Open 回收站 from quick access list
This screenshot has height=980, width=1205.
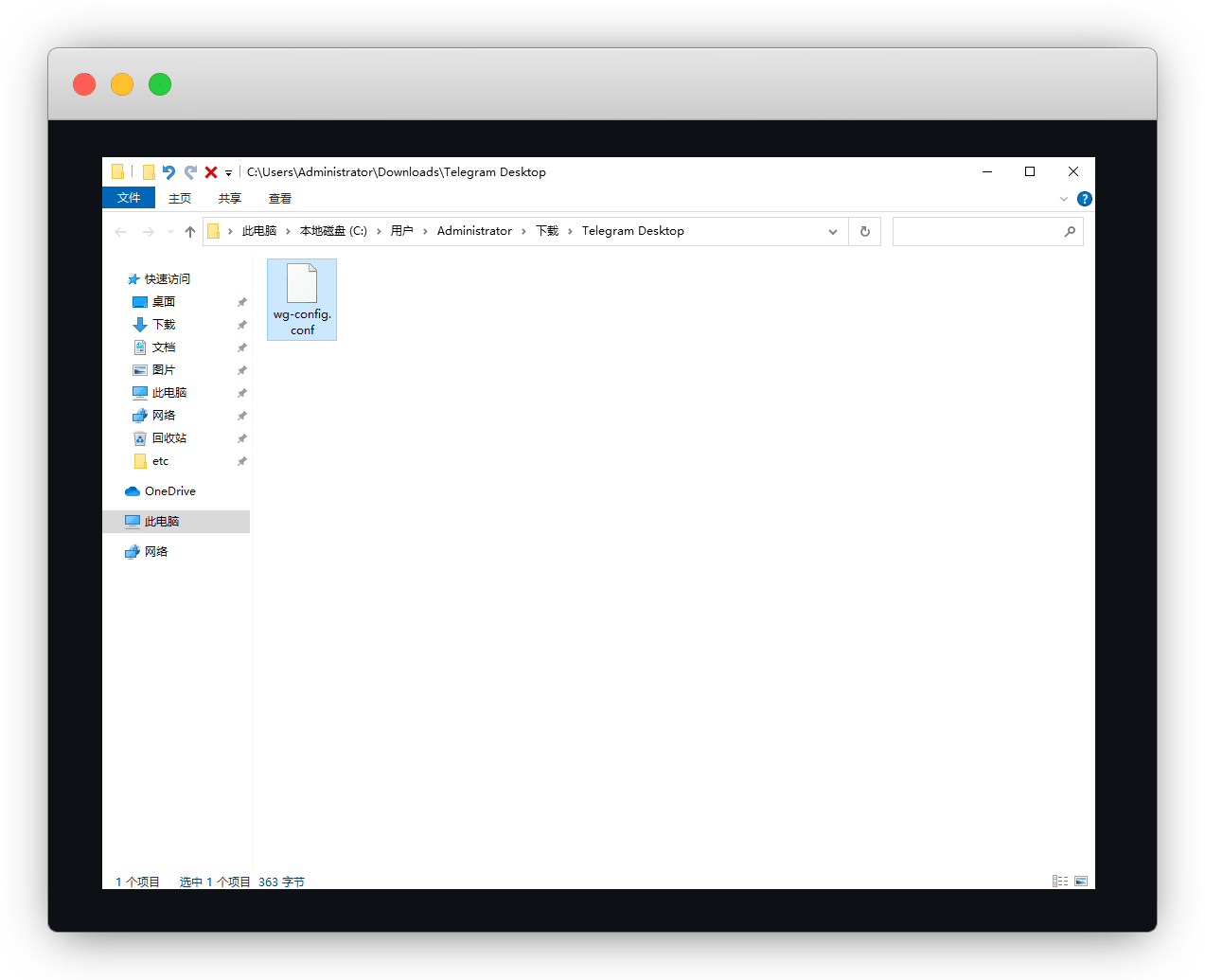coord(169,438)
